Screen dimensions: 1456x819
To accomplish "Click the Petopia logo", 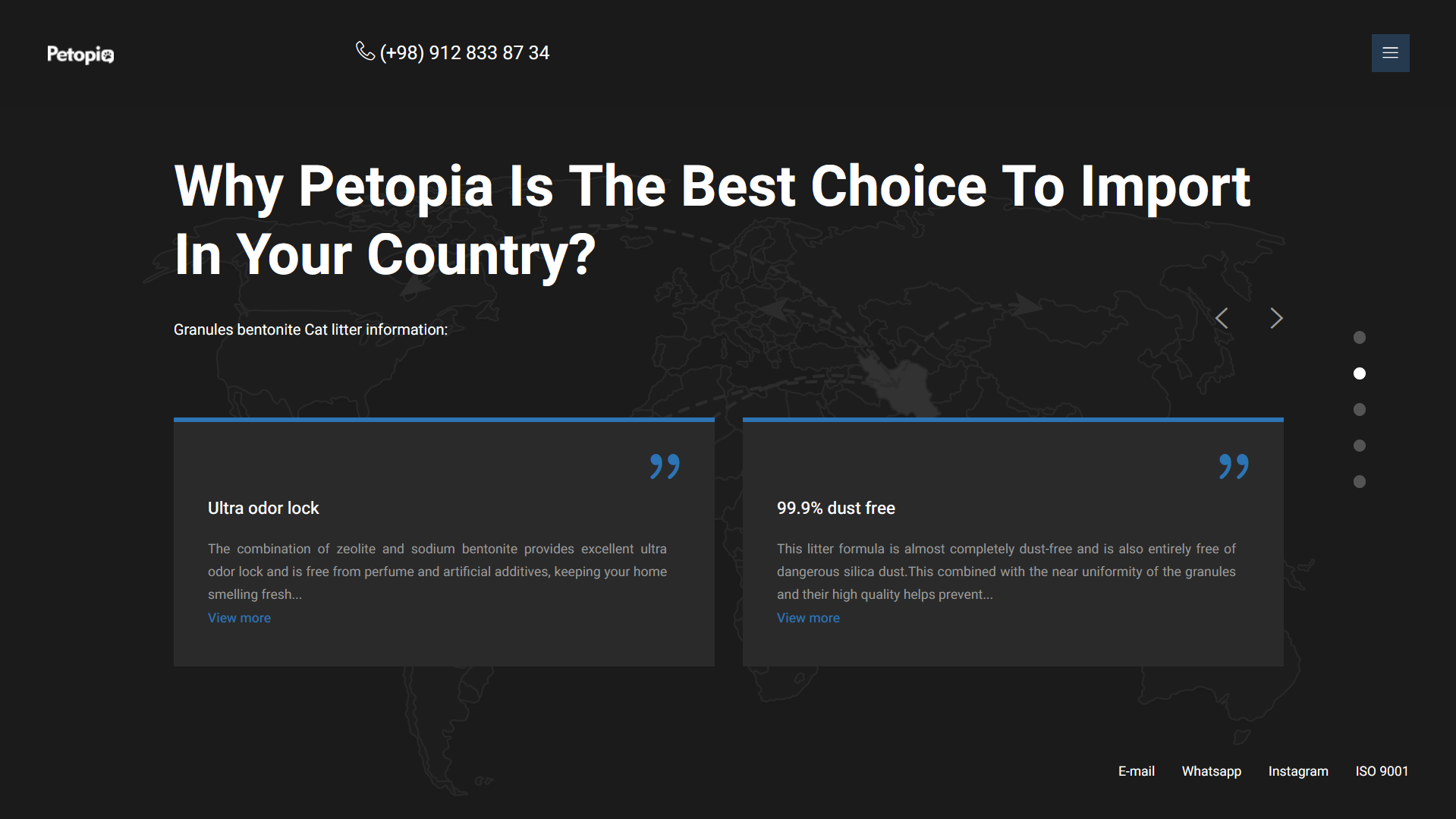I will (x=80, y=55).
